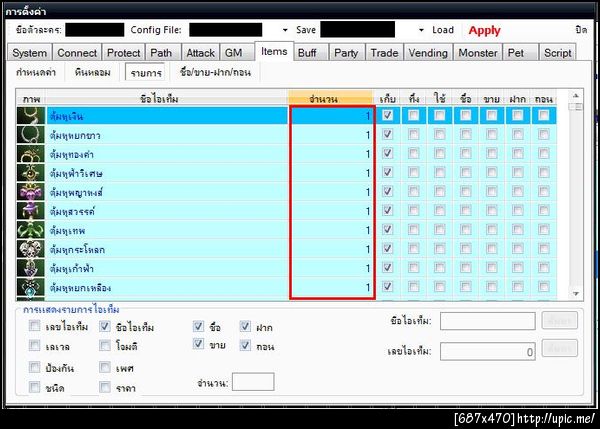Select the ตุ้มหูเก้าฟ้า item name

point(72,268)
